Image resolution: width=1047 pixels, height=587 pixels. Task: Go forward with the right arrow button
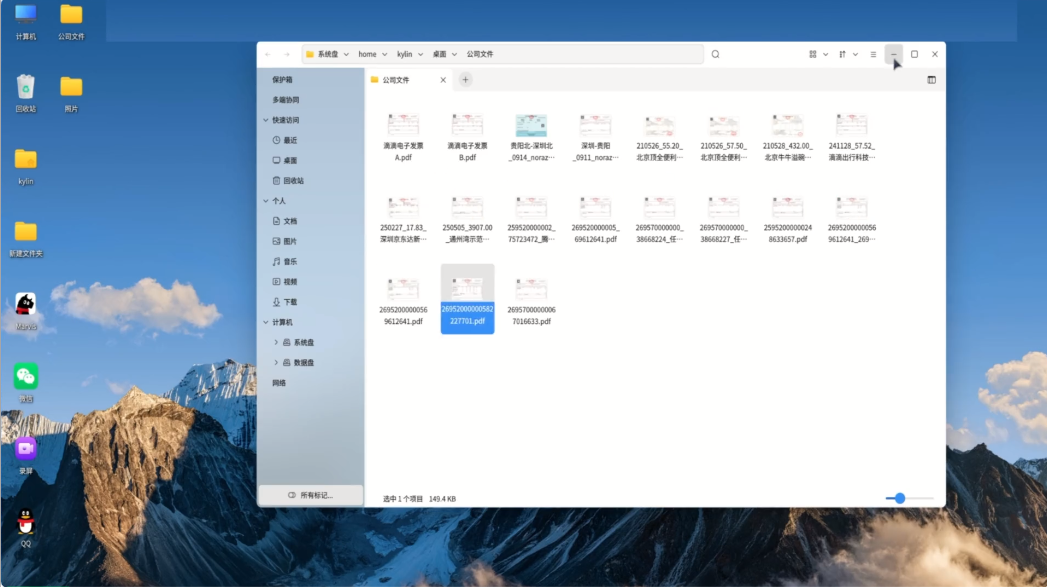[x=286, y=54]
